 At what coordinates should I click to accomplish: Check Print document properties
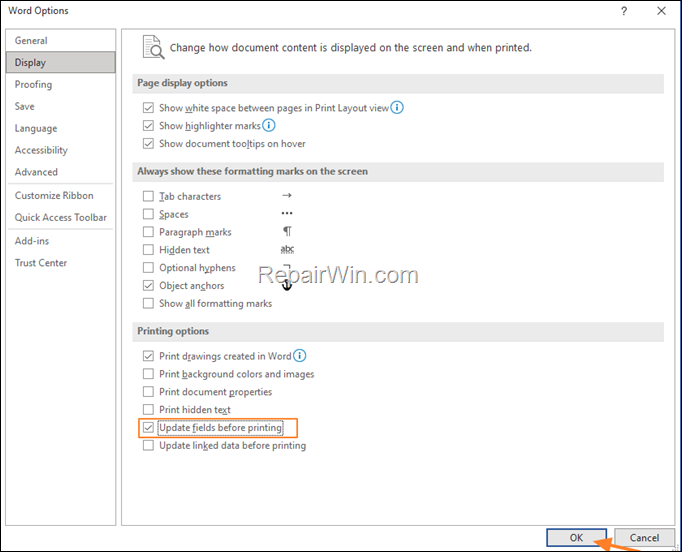148,391
